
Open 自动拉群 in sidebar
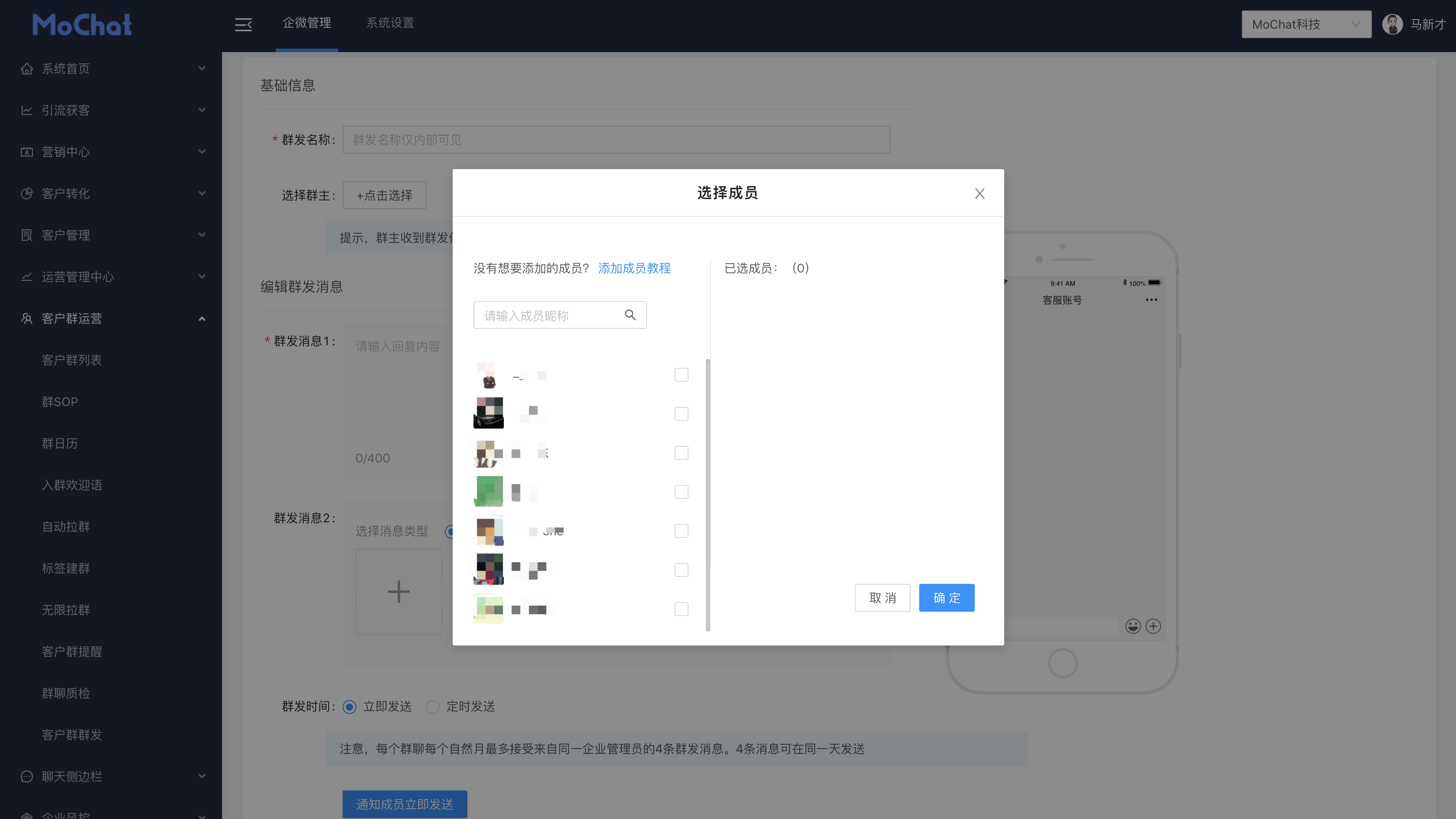tap(66, 527)
